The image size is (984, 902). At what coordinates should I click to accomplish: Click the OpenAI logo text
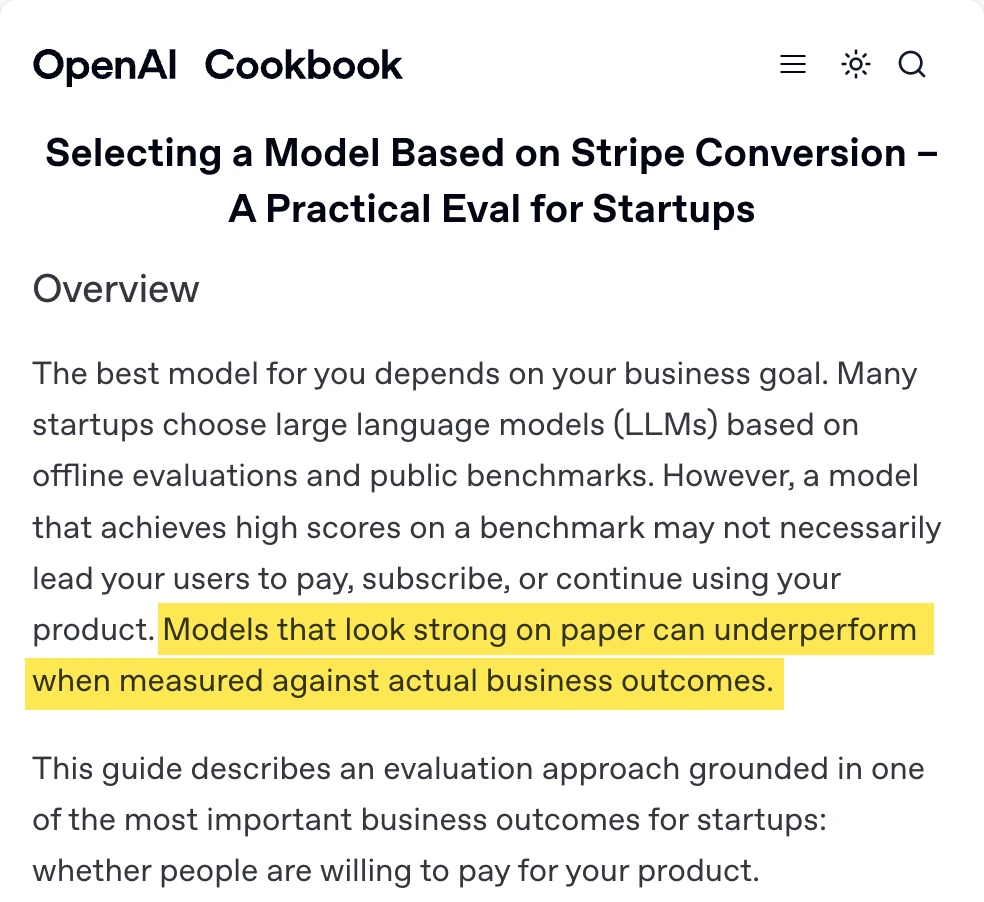click(105, 66)
